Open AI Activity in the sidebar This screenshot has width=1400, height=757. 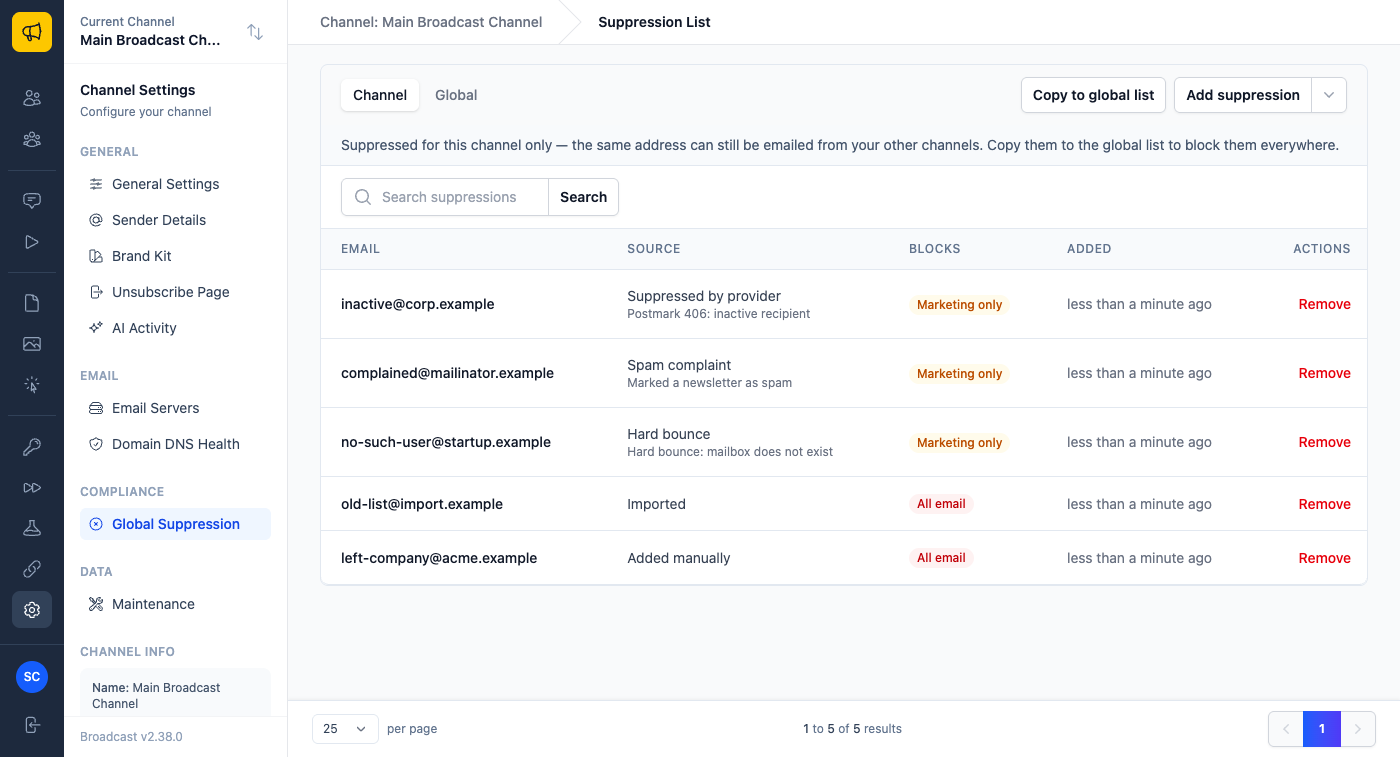pyautogui.click(x=175, y=328)
